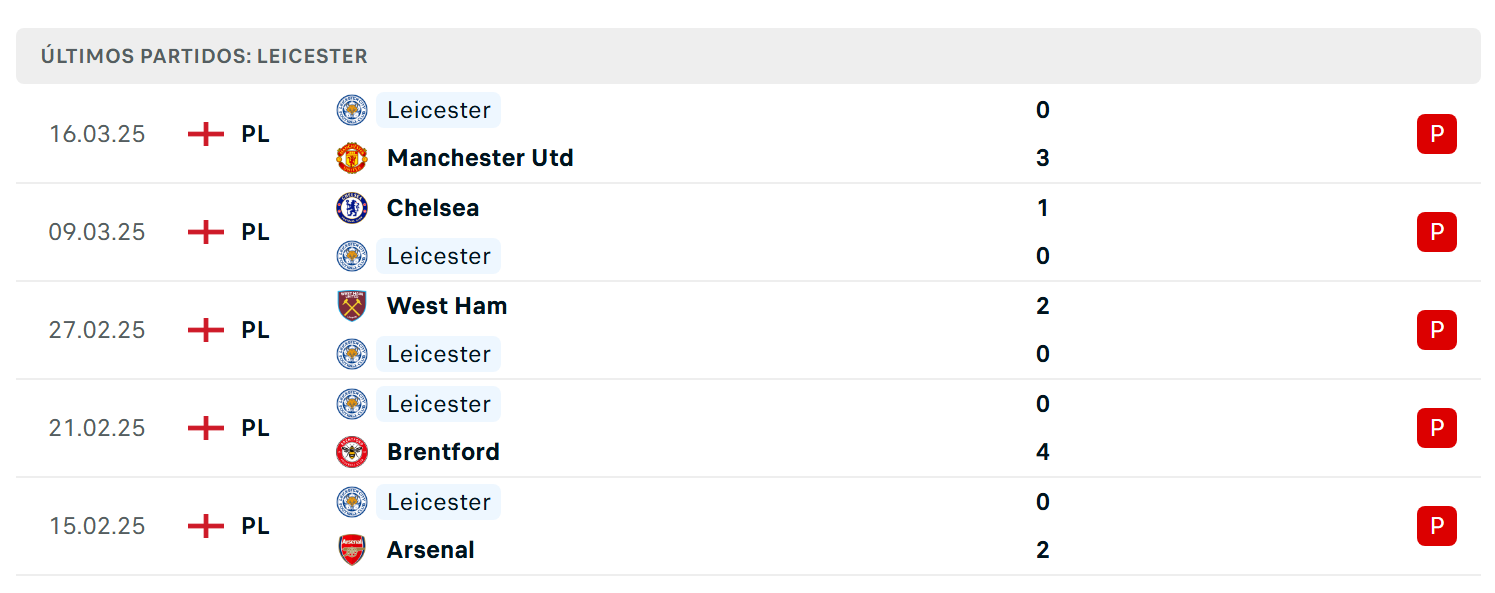The height and width of the screenshot is (593, 1495).
Task: Click red P badge for Manchester Utd match
Action: (x=1437, y=134)
